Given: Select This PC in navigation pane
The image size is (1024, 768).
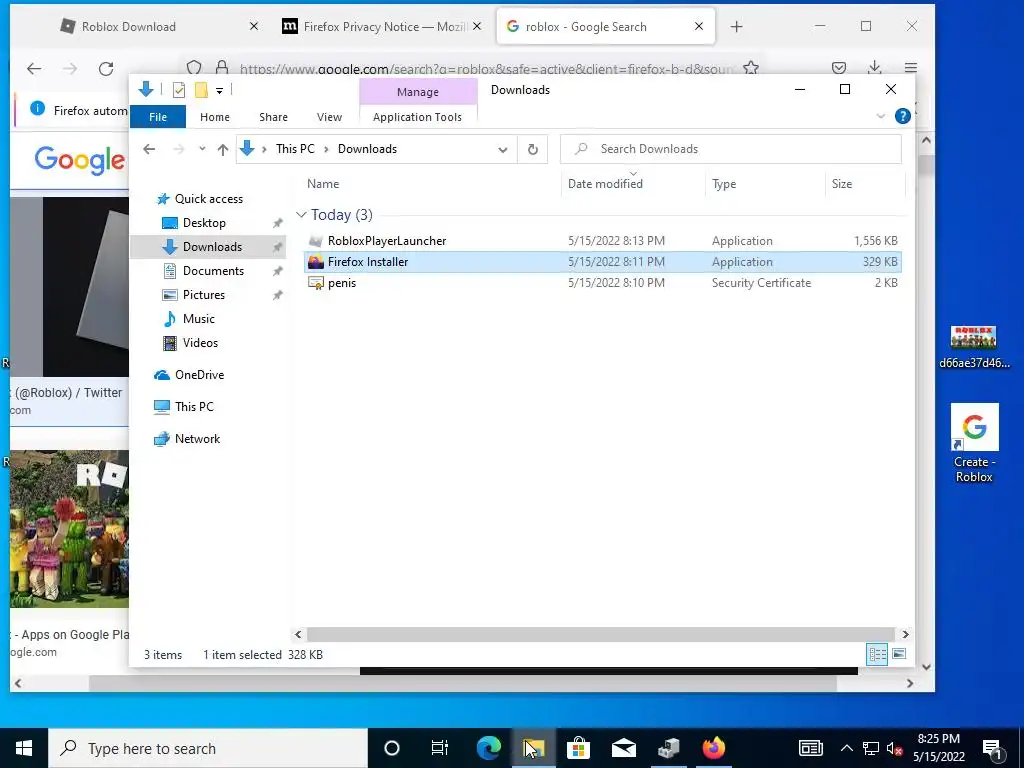Looking at the screenshot, I should click(x=194, y=407).
